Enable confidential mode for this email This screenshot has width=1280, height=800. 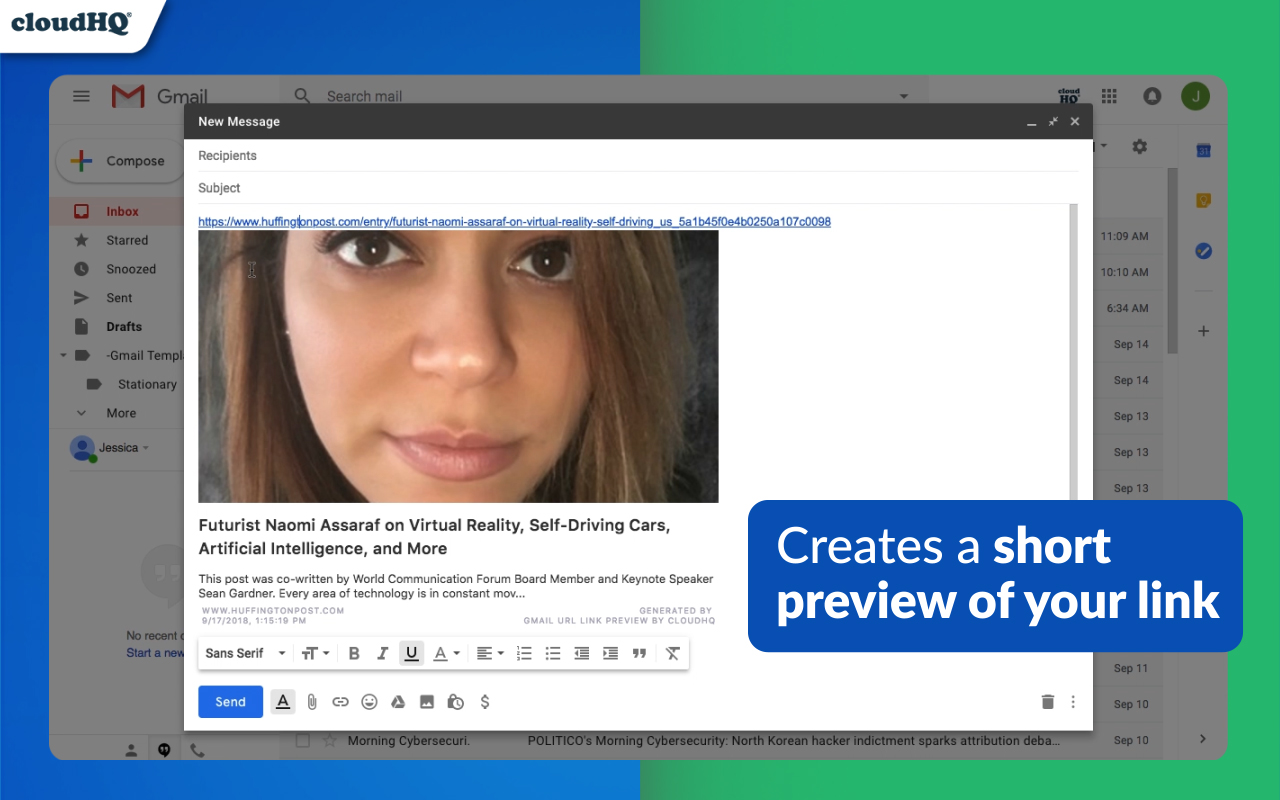click(455, 701)
